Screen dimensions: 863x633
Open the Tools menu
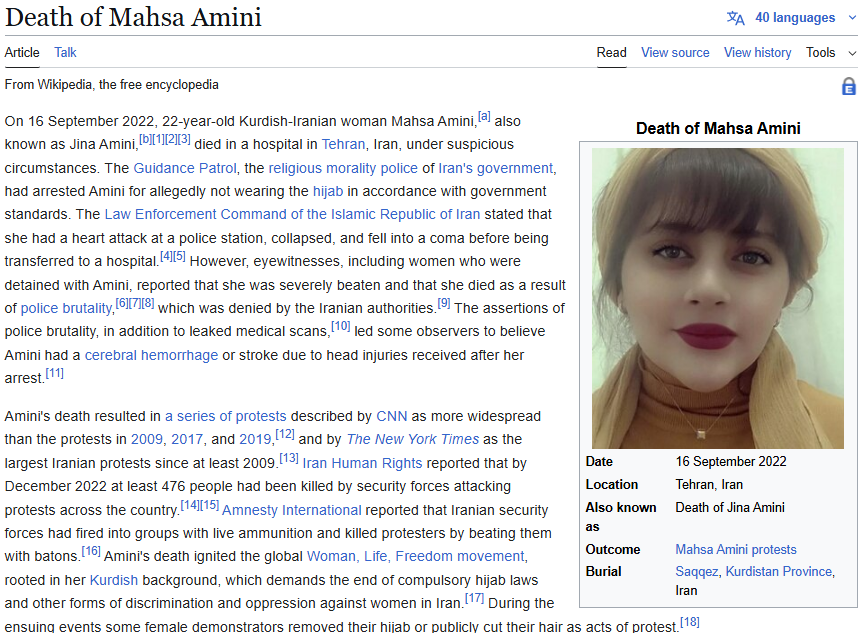[x=821, y=53]
